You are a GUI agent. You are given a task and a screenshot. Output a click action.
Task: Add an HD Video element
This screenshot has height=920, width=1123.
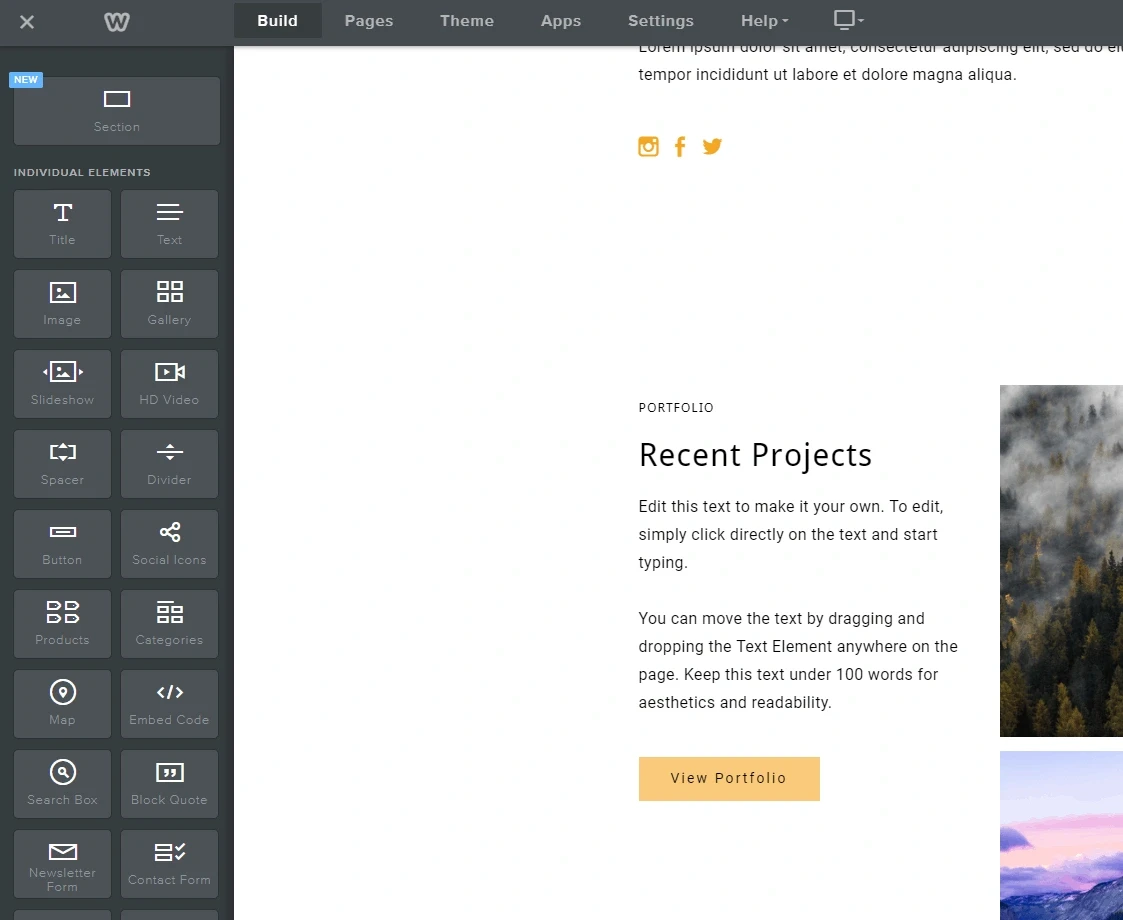pyautogui.click(x=169, y=383)
